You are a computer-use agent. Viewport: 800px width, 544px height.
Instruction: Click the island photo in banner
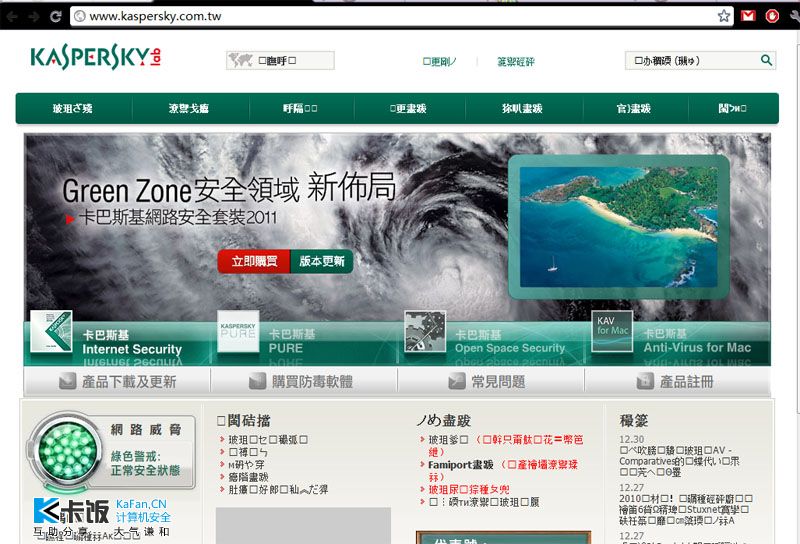tap(618, 227)
